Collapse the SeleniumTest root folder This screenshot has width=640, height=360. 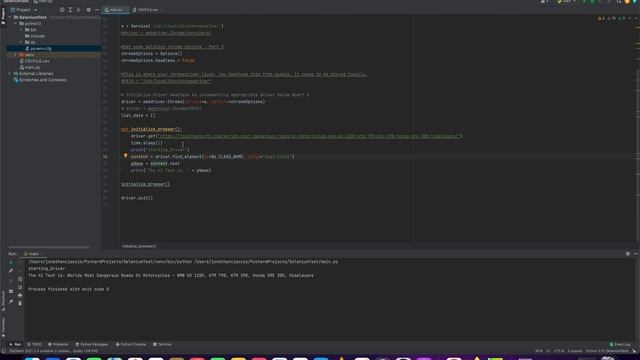coord(10,18)
